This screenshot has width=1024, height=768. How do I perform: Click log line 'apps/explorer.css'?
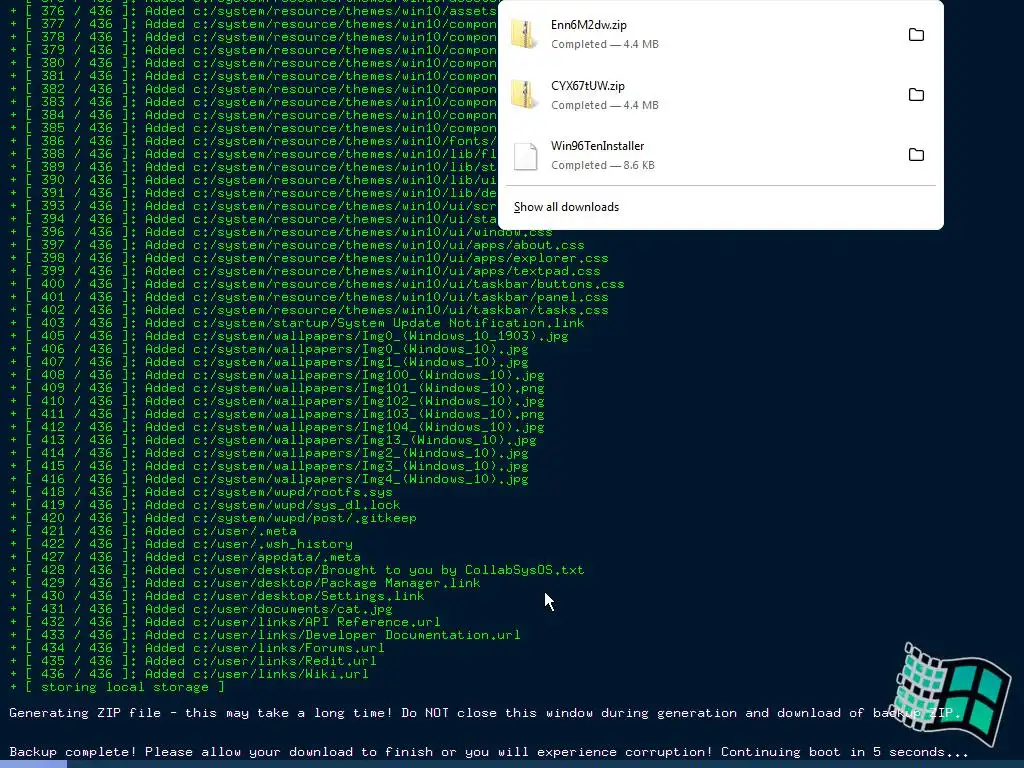pyautogui.click(x=310, y=257)
